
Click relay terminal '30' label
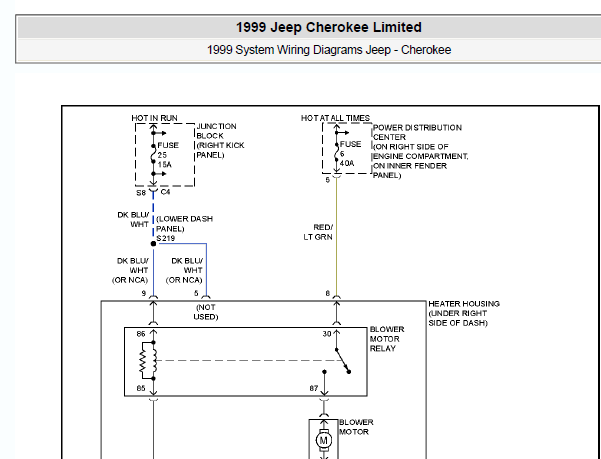pos(327,334)
